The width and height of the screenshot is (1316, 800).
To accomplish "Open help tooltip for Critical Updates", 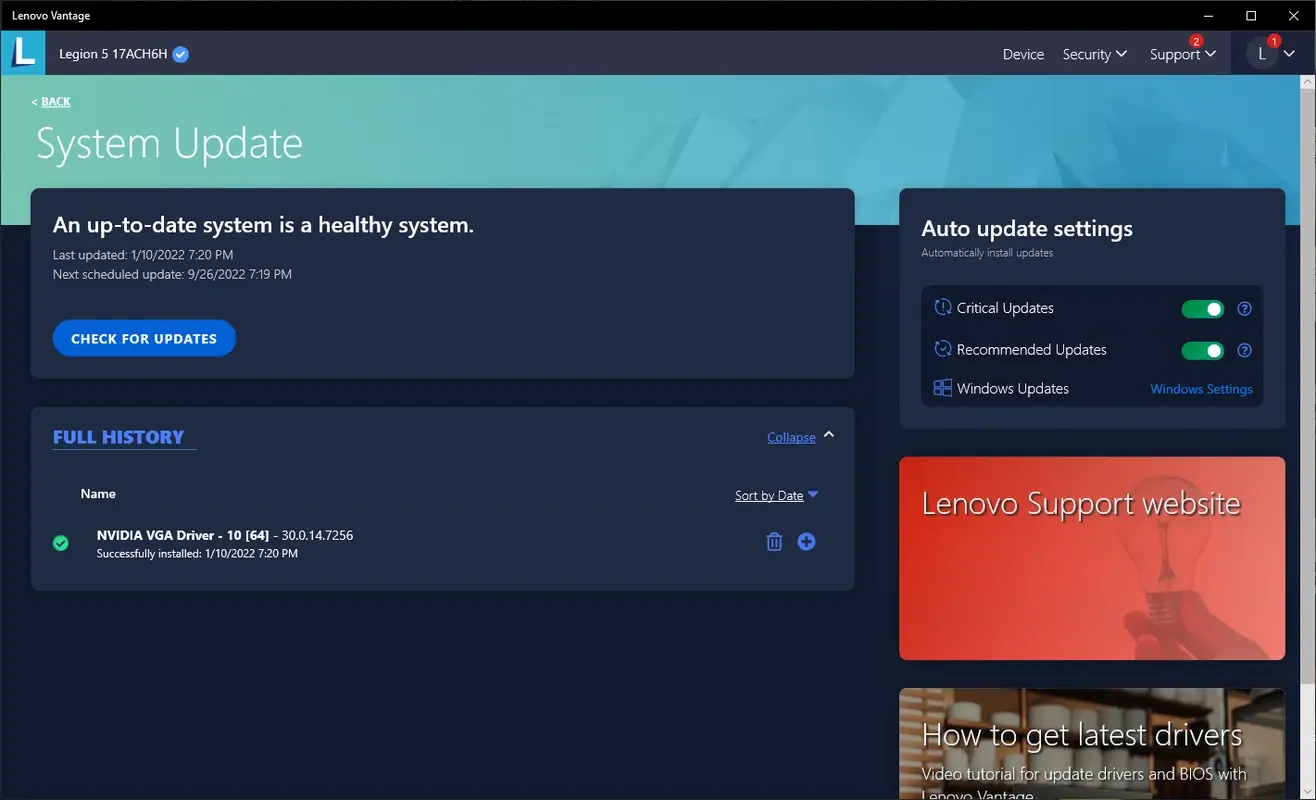I will click(1244, 309).
